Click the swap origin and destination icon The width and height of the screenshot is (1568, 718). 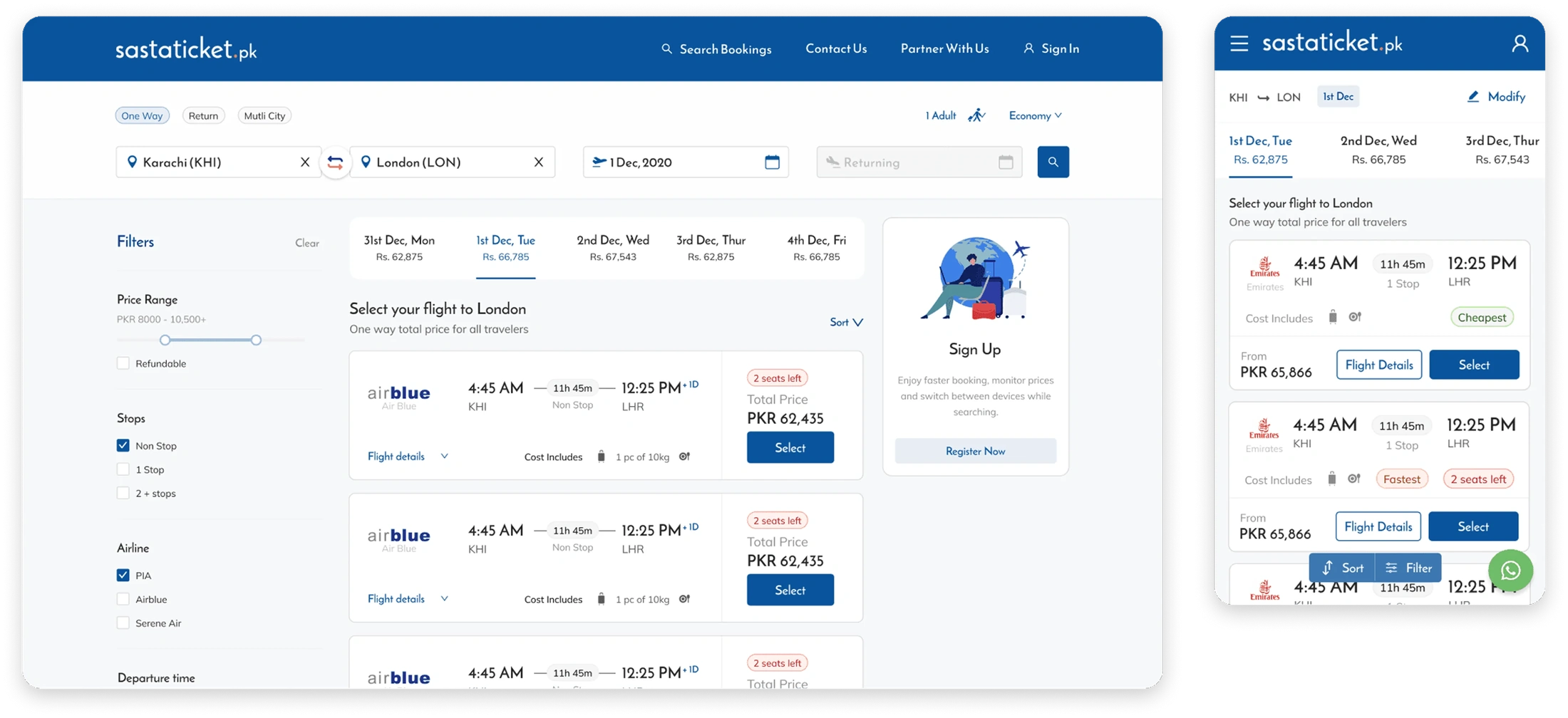click(x=335, y=162)
